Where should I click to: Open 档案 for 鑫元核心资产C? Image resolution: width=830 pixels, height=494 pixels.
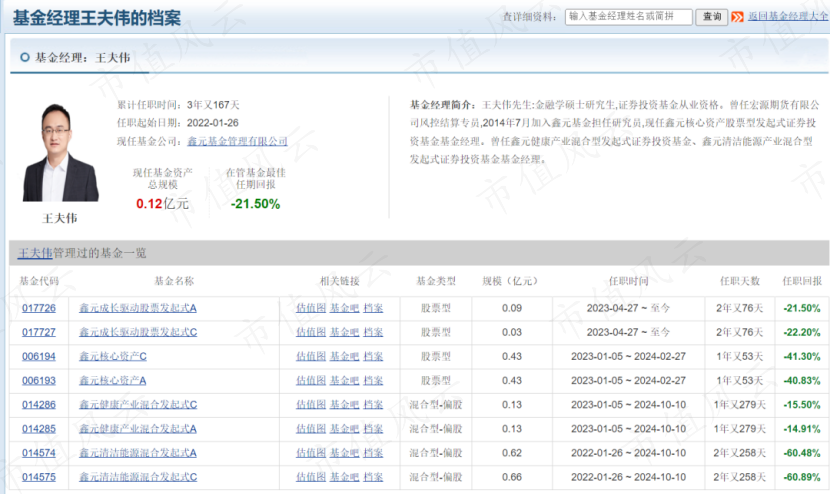[373, 356]
